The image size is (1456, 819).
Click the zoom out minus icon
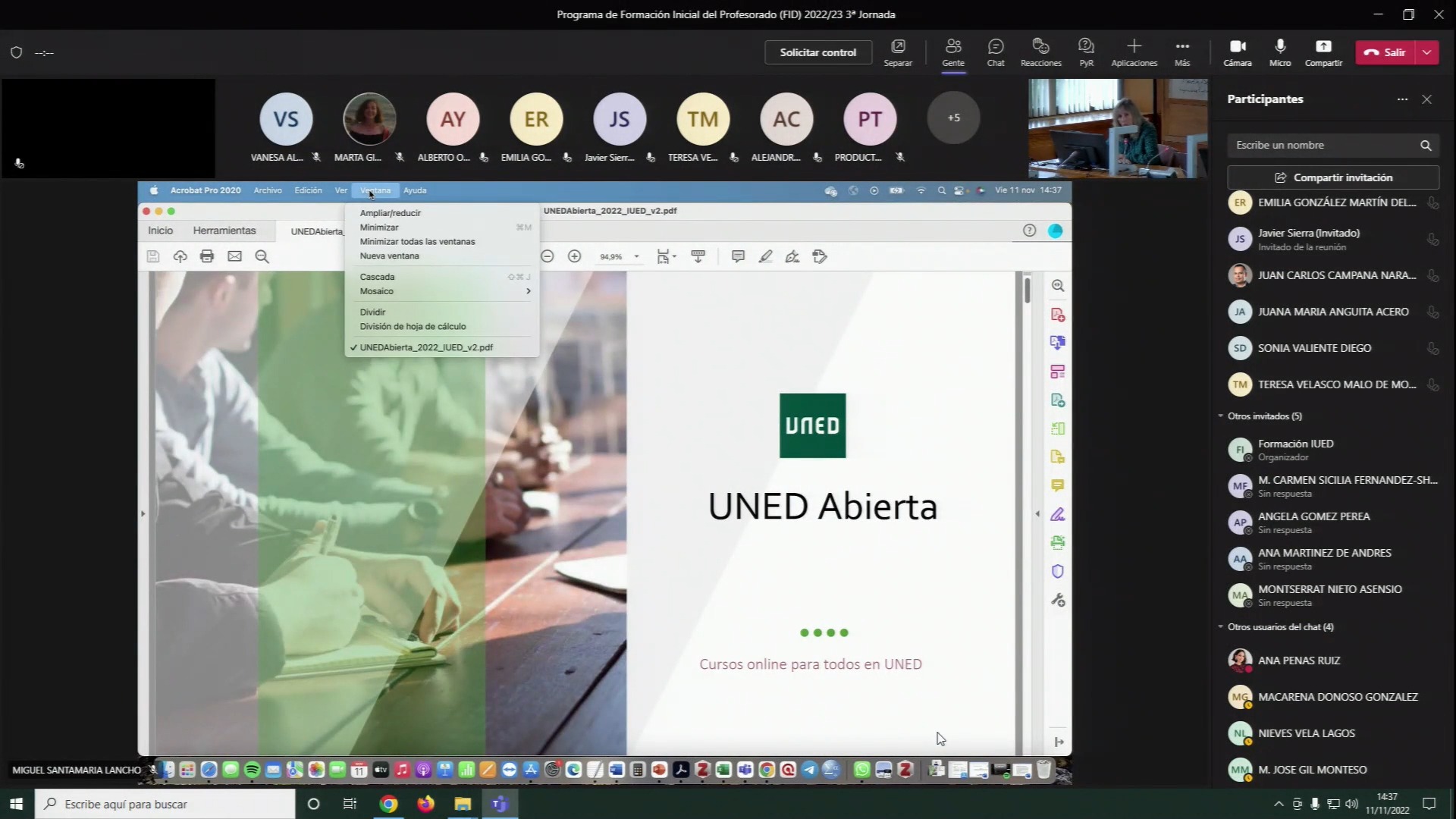click(547, 256)
